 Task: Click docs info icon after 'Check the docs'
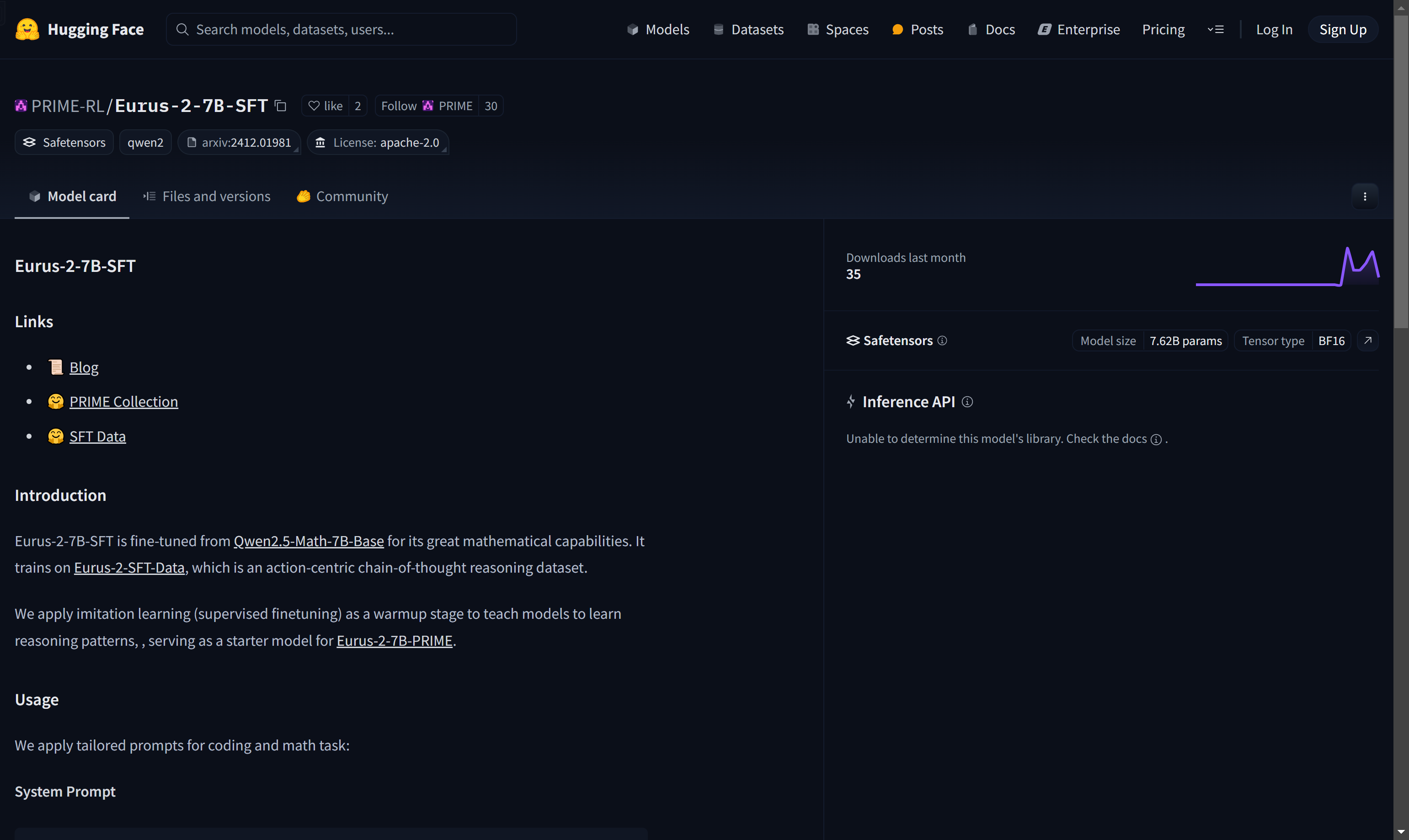1156,440
